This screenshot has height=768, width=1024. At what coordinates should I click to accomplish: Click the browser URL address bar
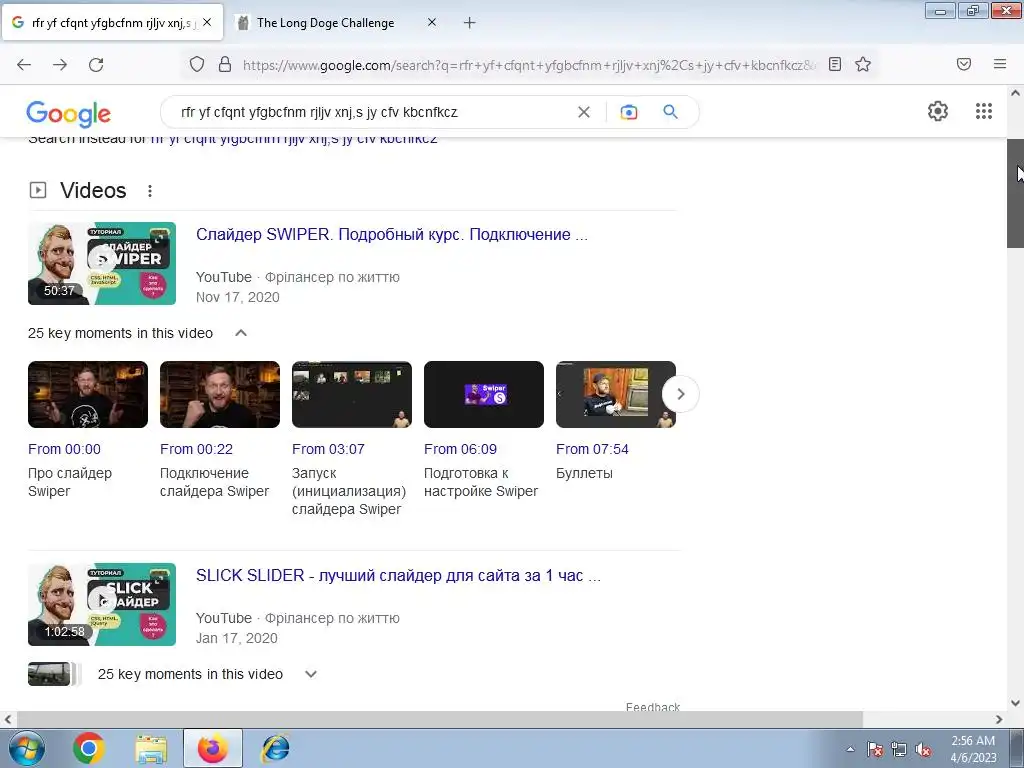(529, 65)
